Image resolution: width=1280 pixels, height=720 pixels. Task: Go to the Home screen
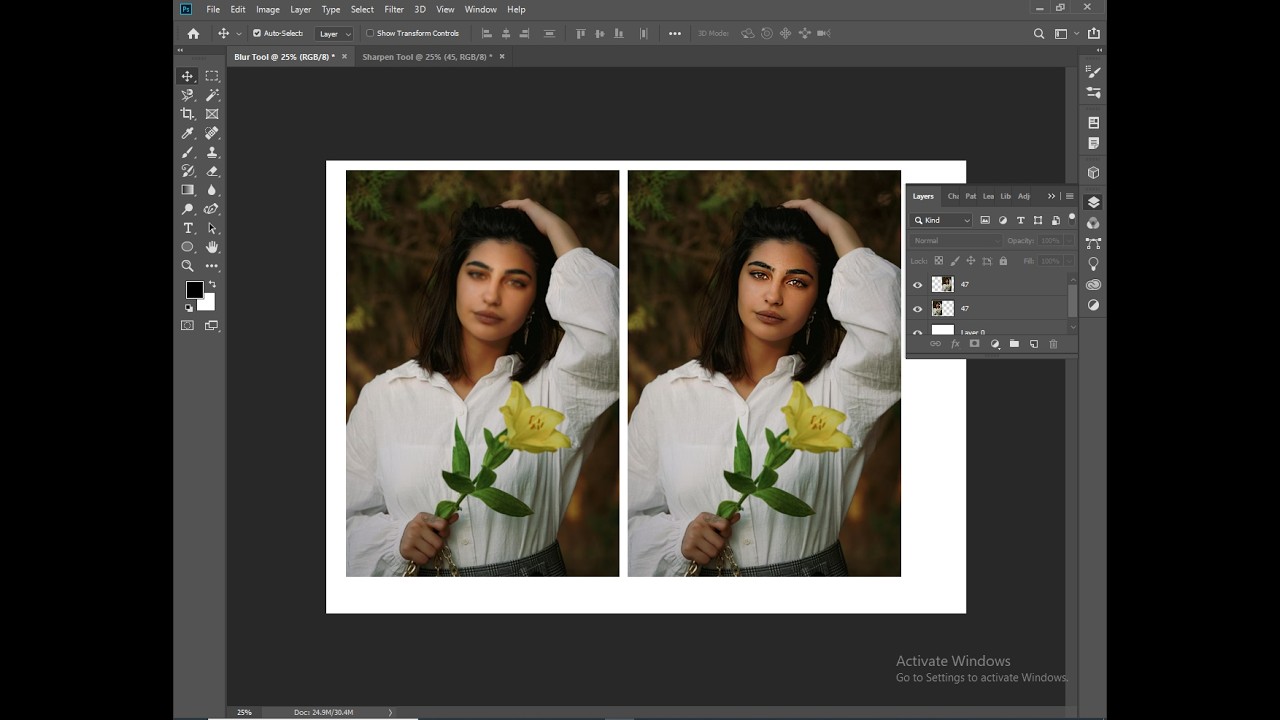tap(193, 33)
